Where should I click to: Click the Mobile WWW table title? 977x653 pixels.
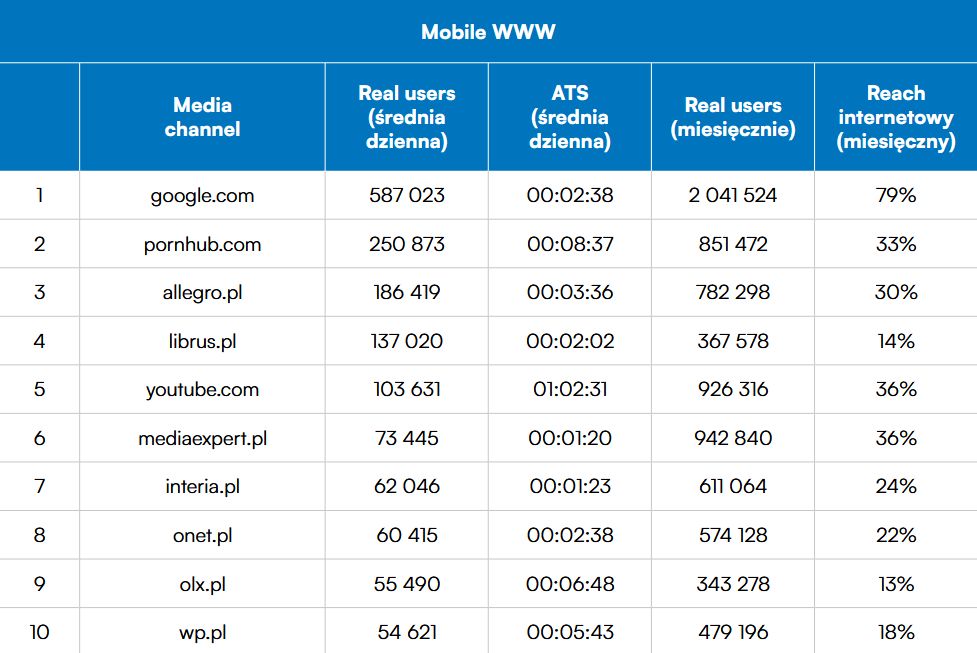(x=488, y=32)
